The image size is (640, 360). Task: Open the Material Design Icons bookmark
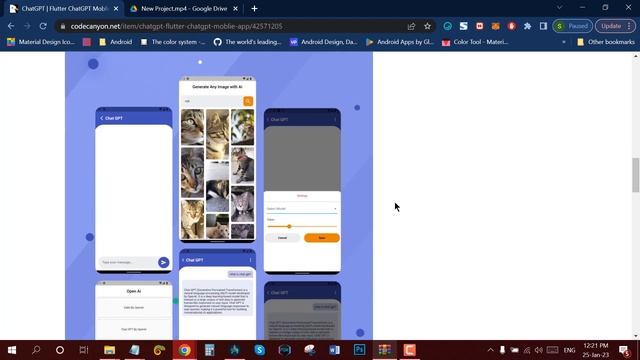pyautogui.click(x=41, y=42)
